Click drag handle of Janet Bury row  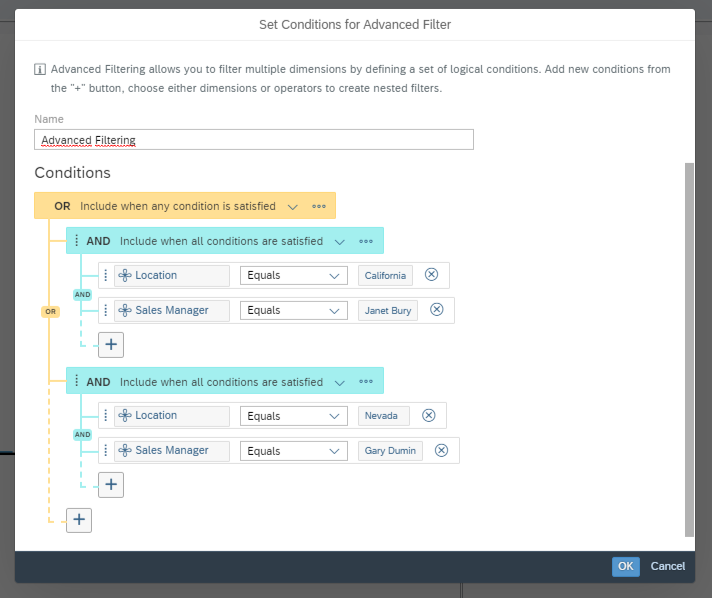[x=106, y=310]
